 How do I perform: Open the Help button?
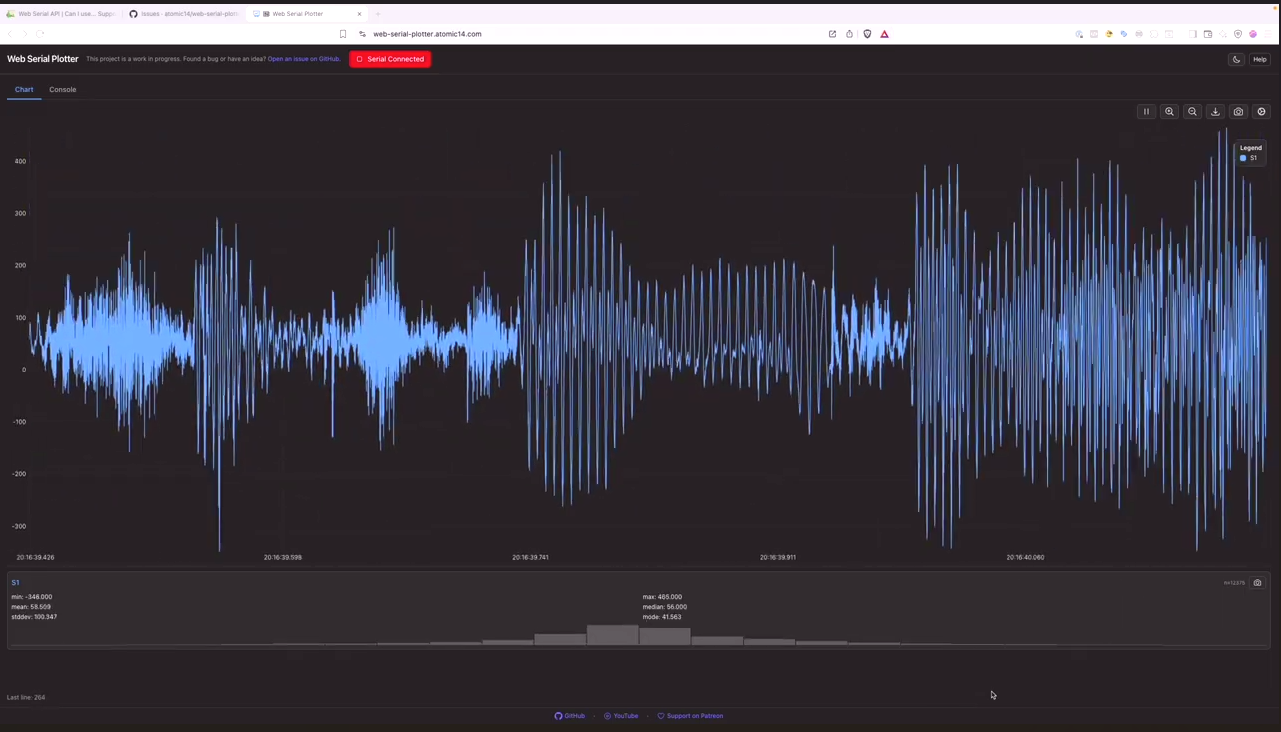tap(1260, 59)
